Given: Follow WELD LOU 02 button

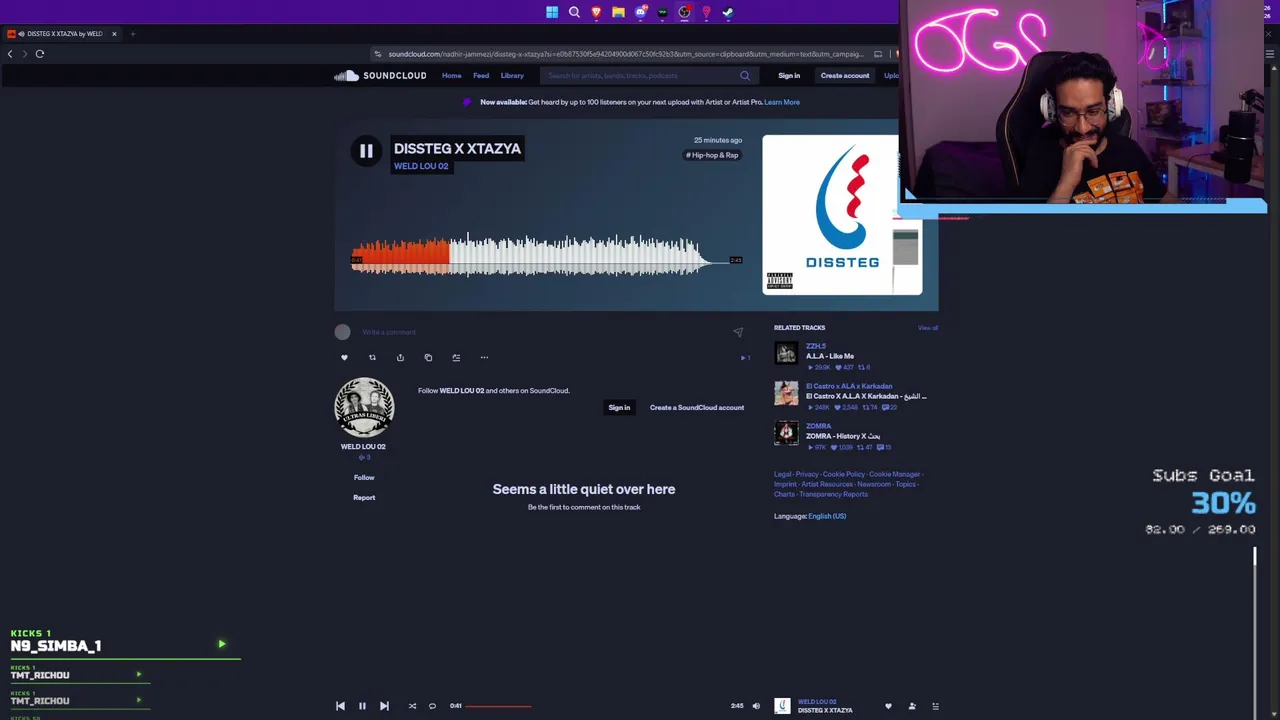Looking at the screenshot, I should [x=364, y=478].
